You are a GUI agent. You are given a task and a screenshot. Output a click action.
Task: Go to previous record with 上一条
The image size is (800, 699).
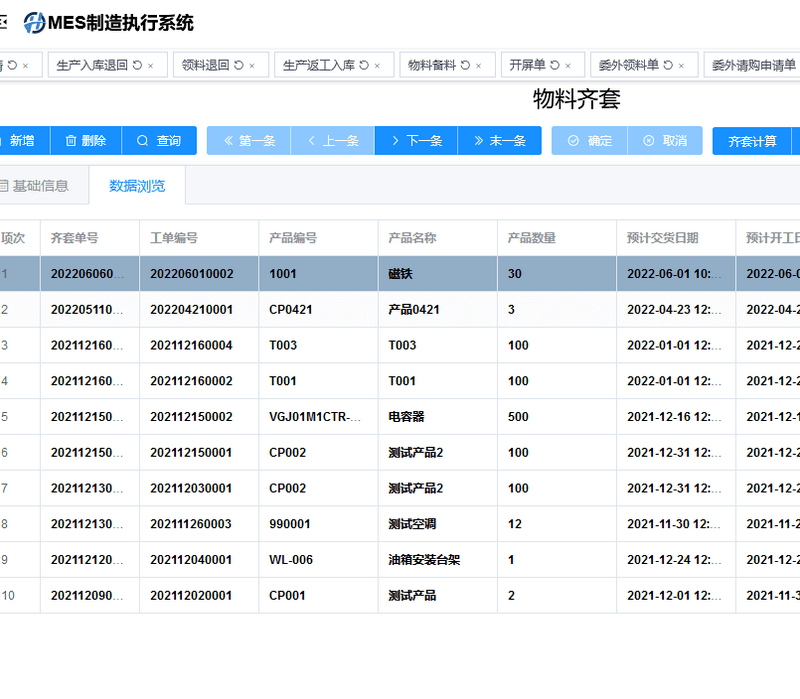pos(333,141)
